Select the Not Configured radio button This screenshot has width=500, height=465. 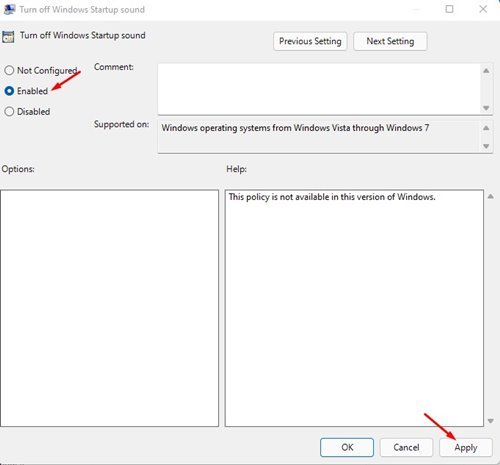tap(9, 70)
